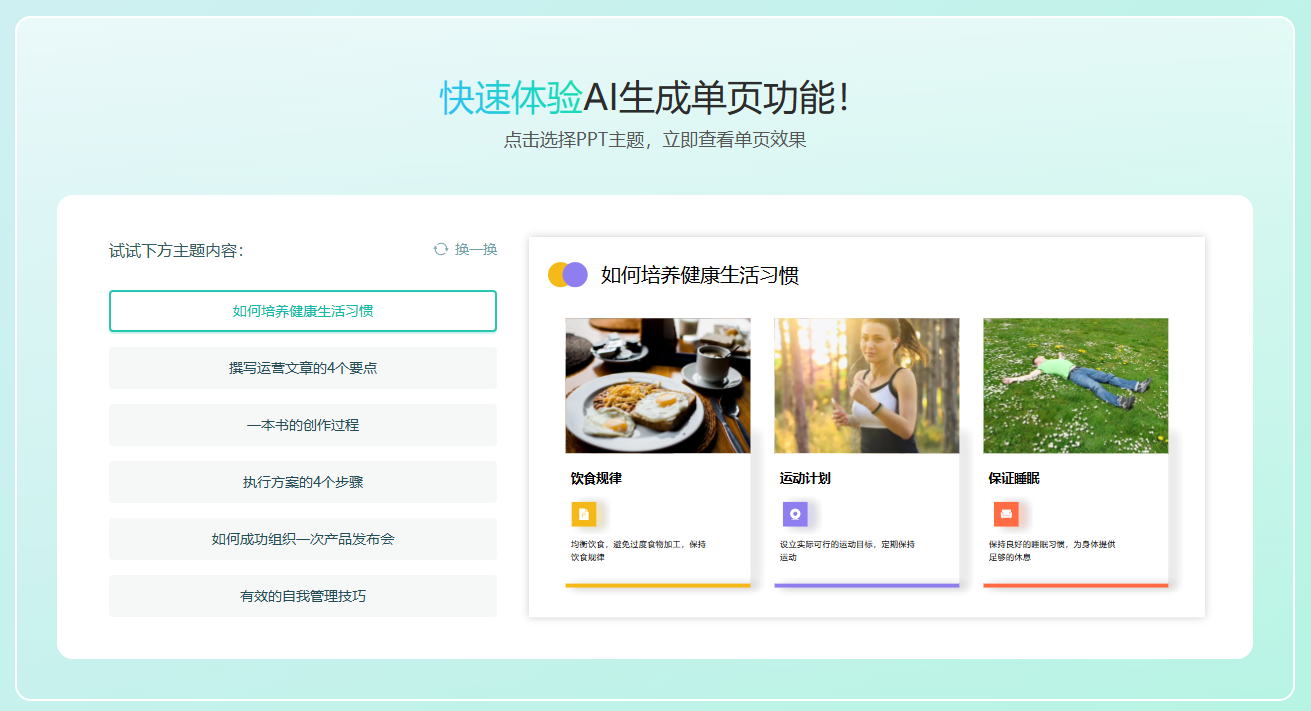Click the orange bar below the 保证睡眠 card
1311x711 pixels.
click(x=1076, y=585)
